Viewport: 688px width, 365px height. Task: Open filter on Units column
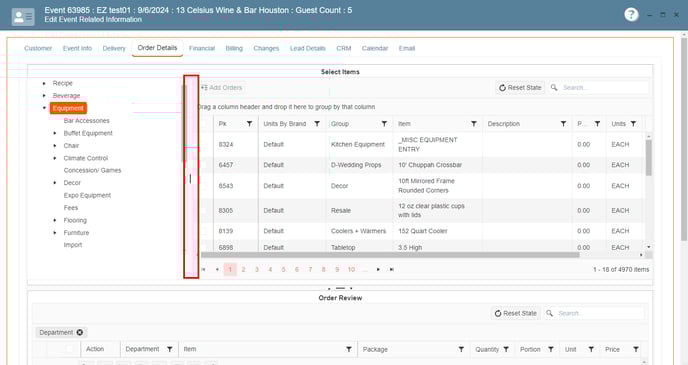pos(633,124)
